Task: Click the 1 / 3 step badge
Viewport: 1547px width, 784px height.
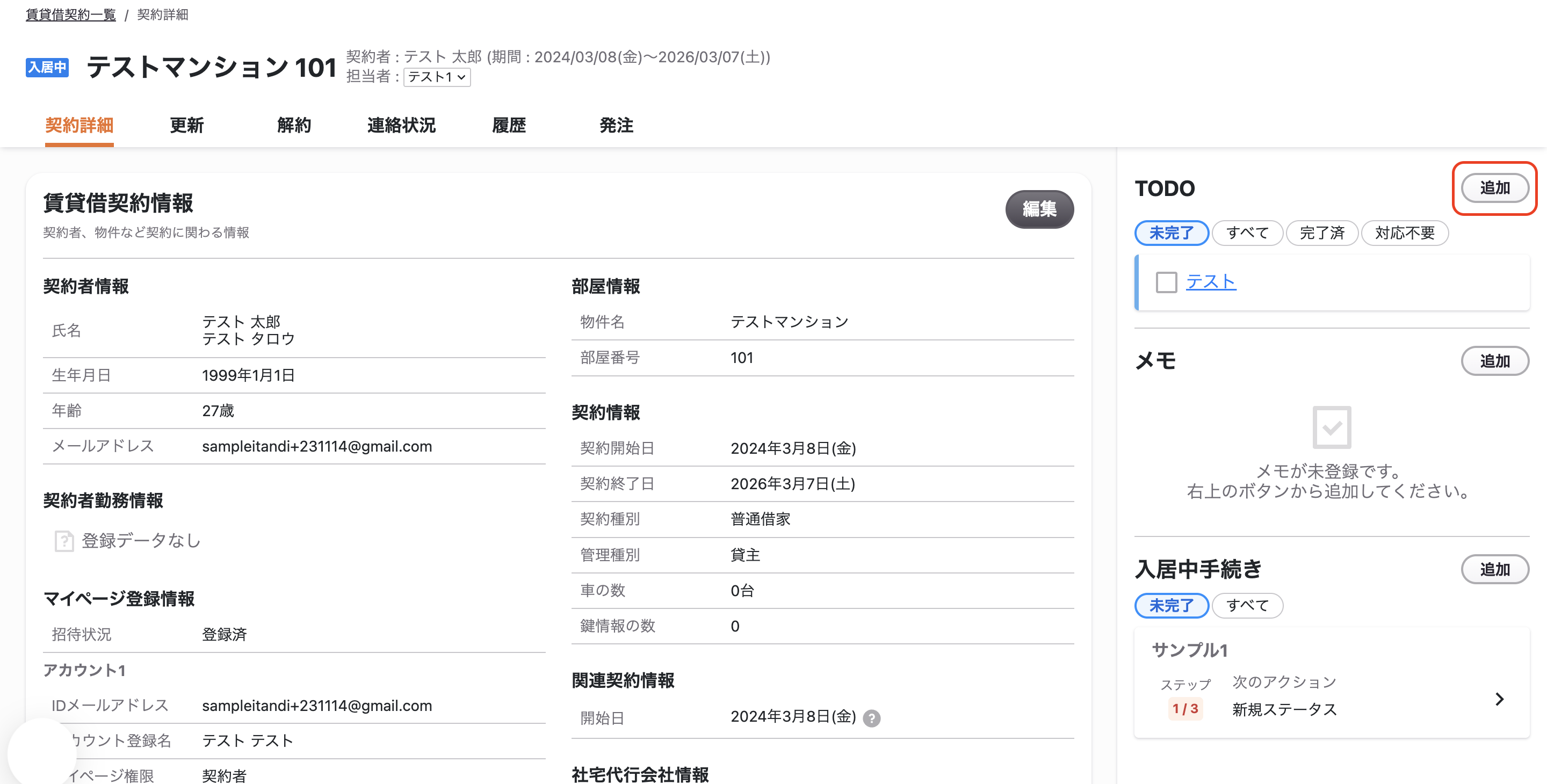Action: [x=1185, y=709]
